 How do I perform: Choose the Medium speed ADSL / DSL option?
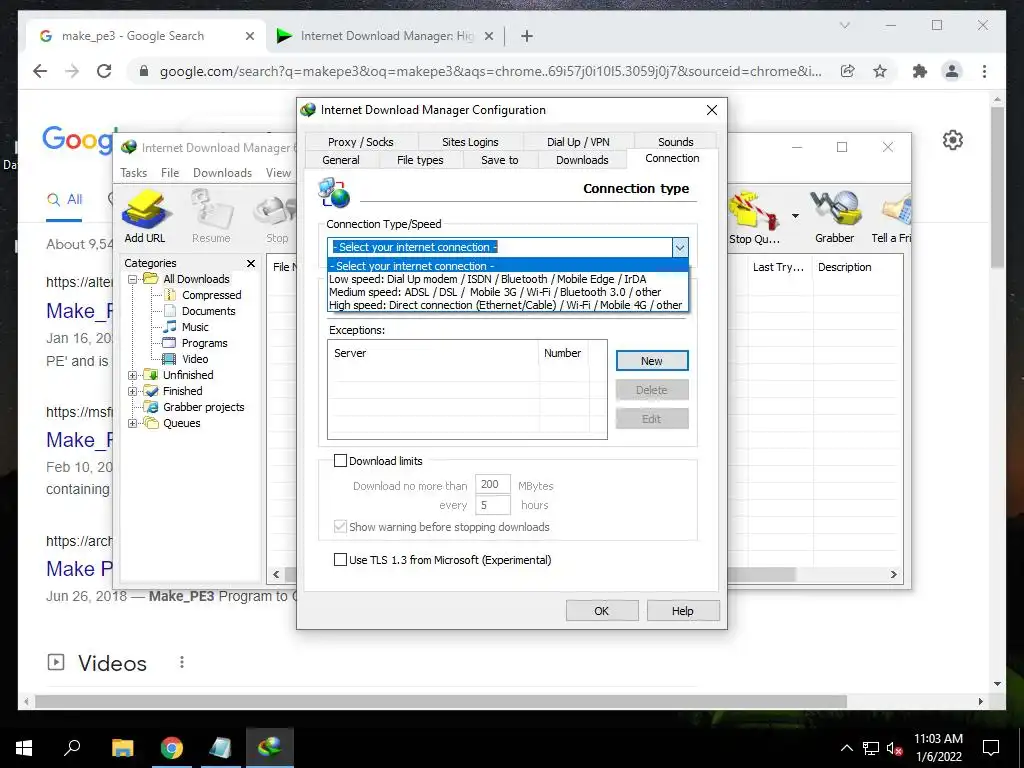coord(508,293)
